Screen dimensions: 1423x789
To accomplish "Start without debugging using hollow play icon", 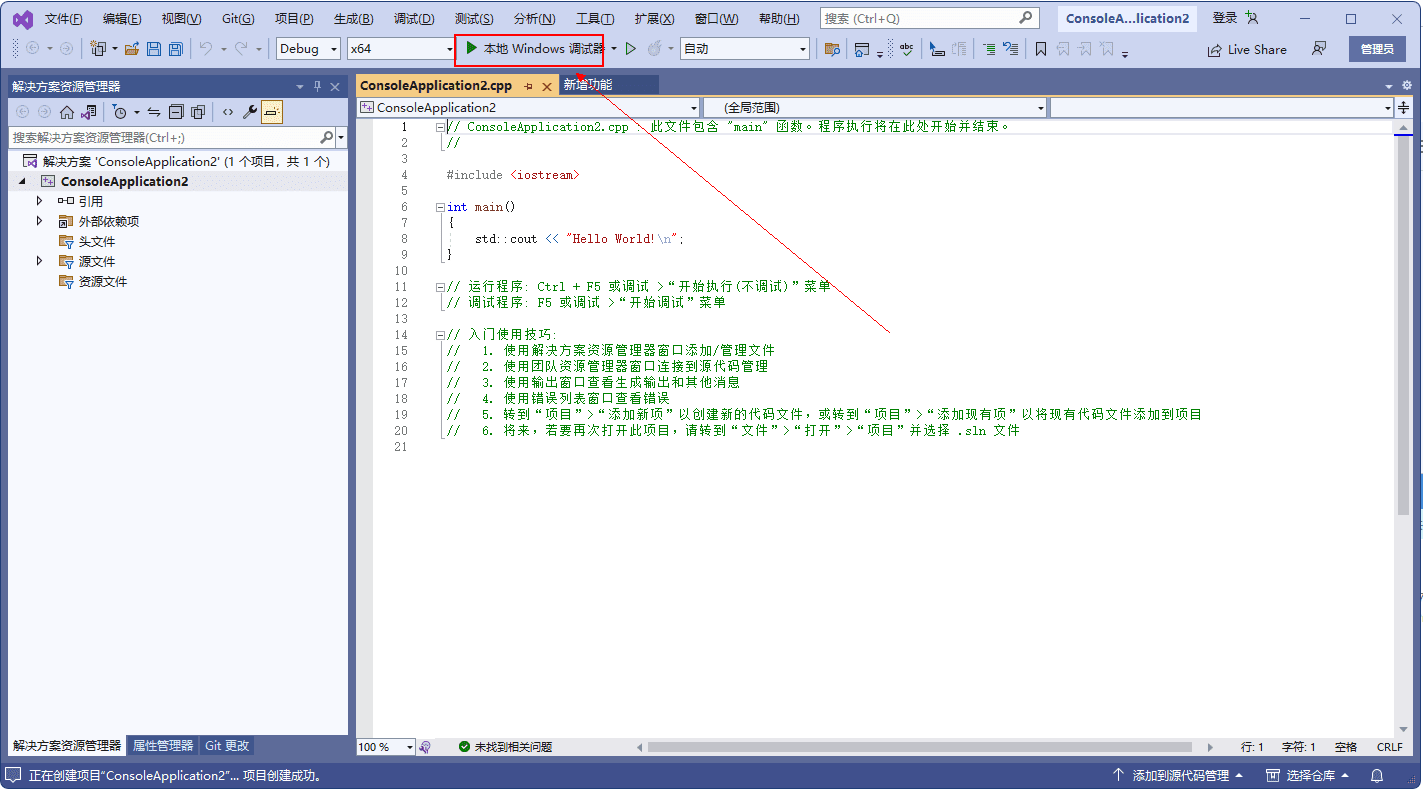I will (x=630, y=49).
